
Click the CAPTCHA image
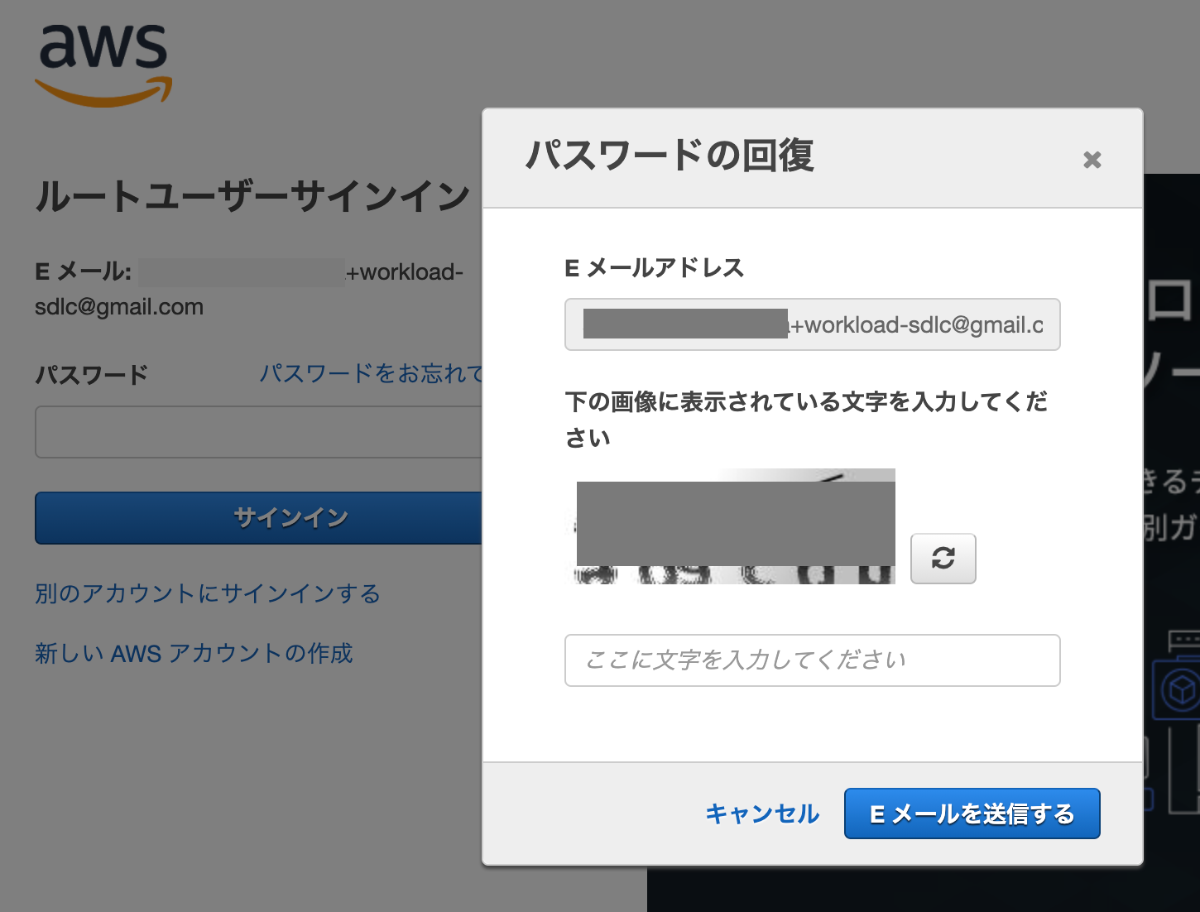[735, 526]
